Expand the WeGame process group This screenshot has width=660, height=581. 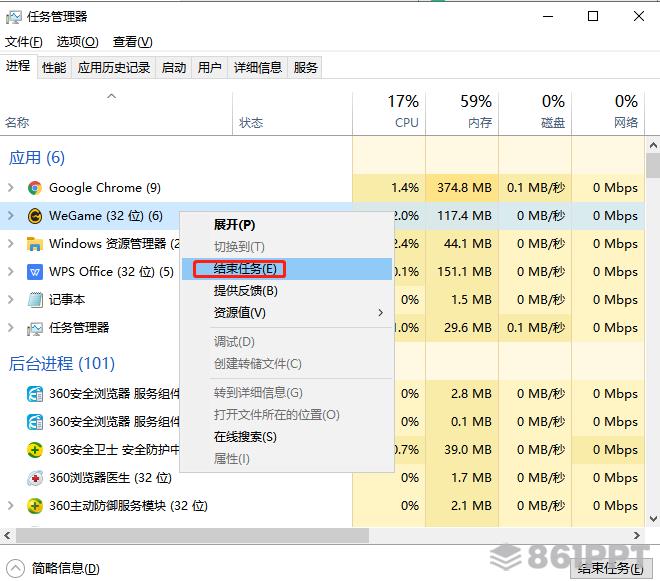(11, 216)
